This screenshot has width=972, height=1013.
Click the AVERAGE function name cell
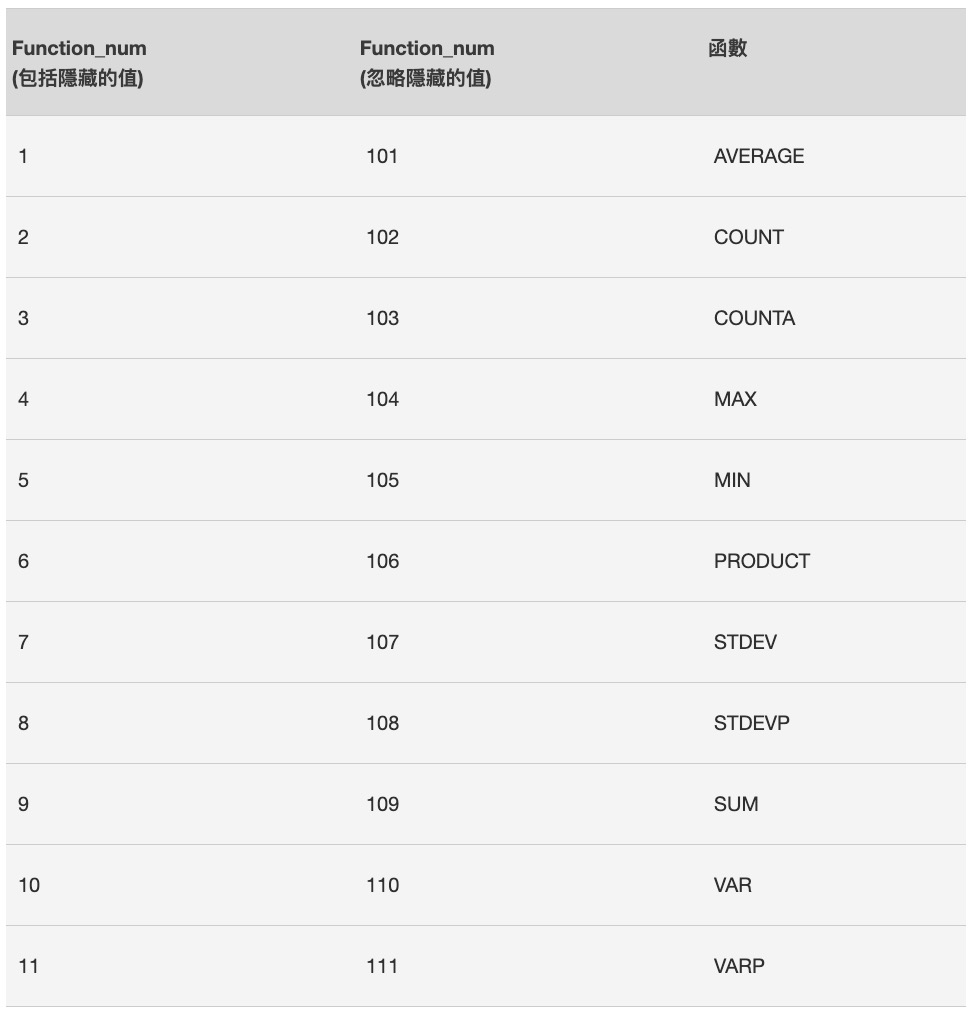[758, 156]
